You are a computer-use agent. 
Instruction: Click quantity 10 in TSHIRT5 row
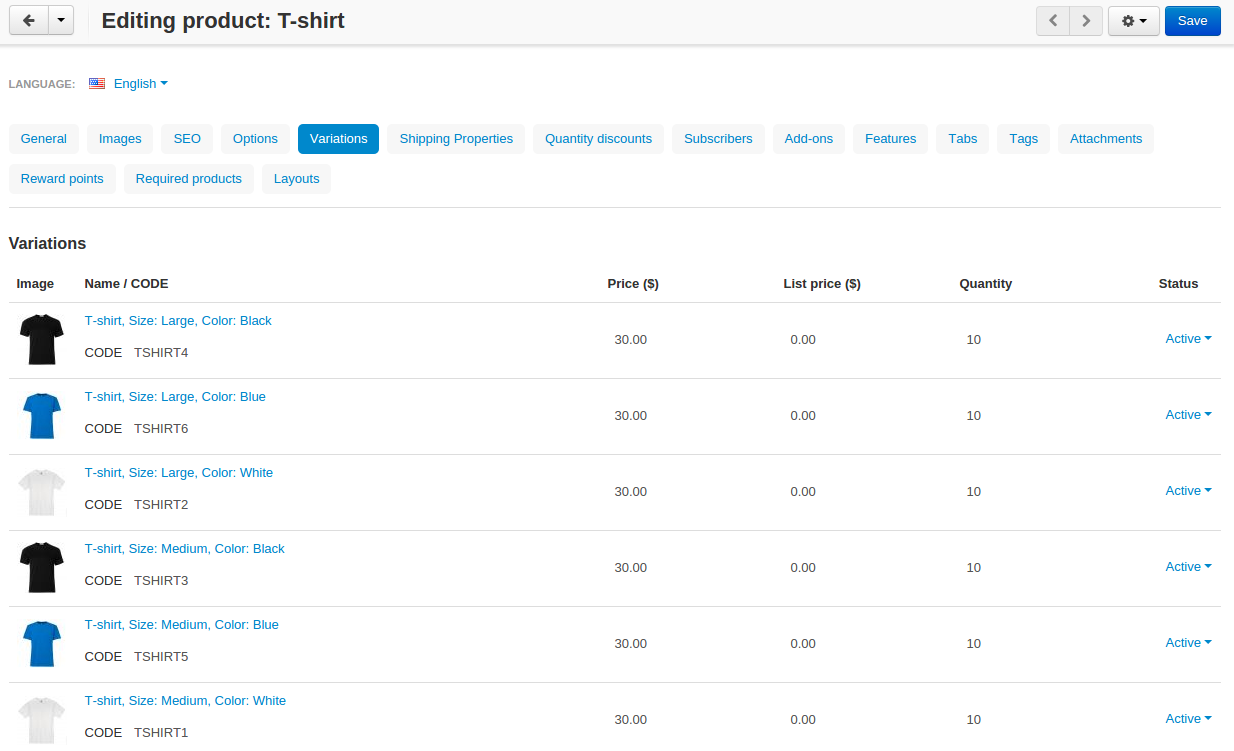point(974,644)
